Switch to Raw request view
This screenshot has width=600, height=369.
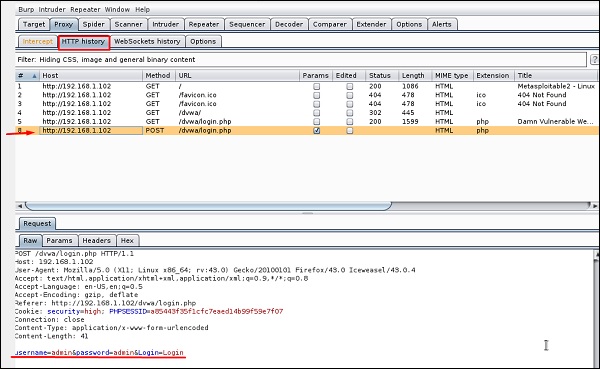(30, 241)
